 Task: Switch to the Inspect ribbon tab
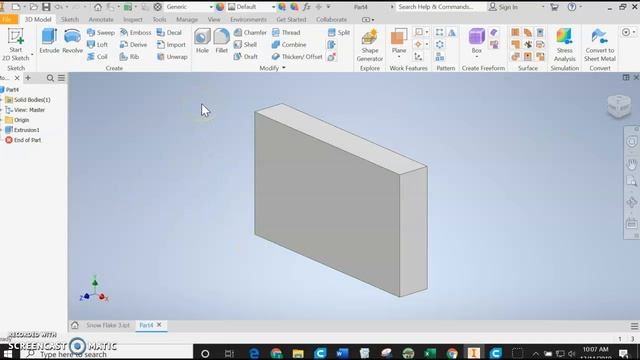tap(133, 20)
